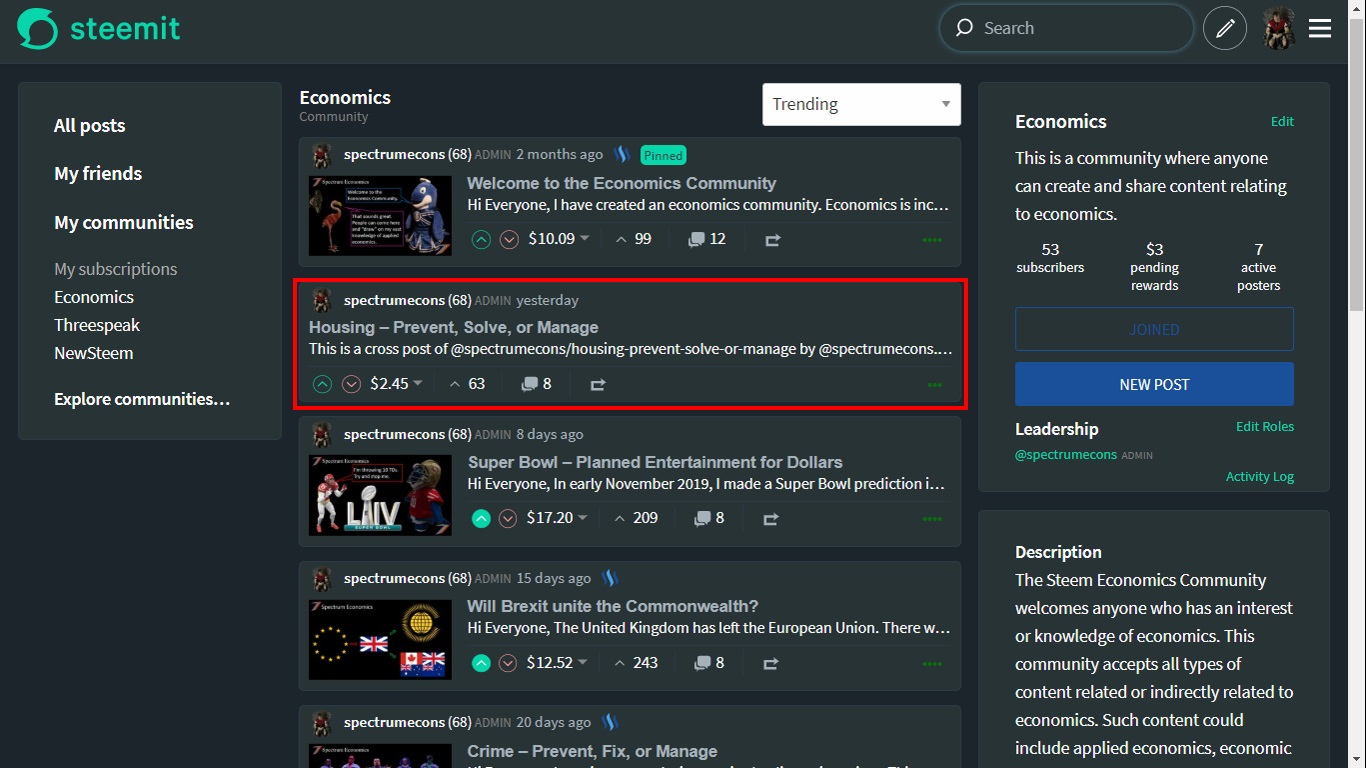Image resolution: width=1366 pixels, height=768 pixels.
Task: Open the green dots menu on Brexit post
Action: coord(932,663)
